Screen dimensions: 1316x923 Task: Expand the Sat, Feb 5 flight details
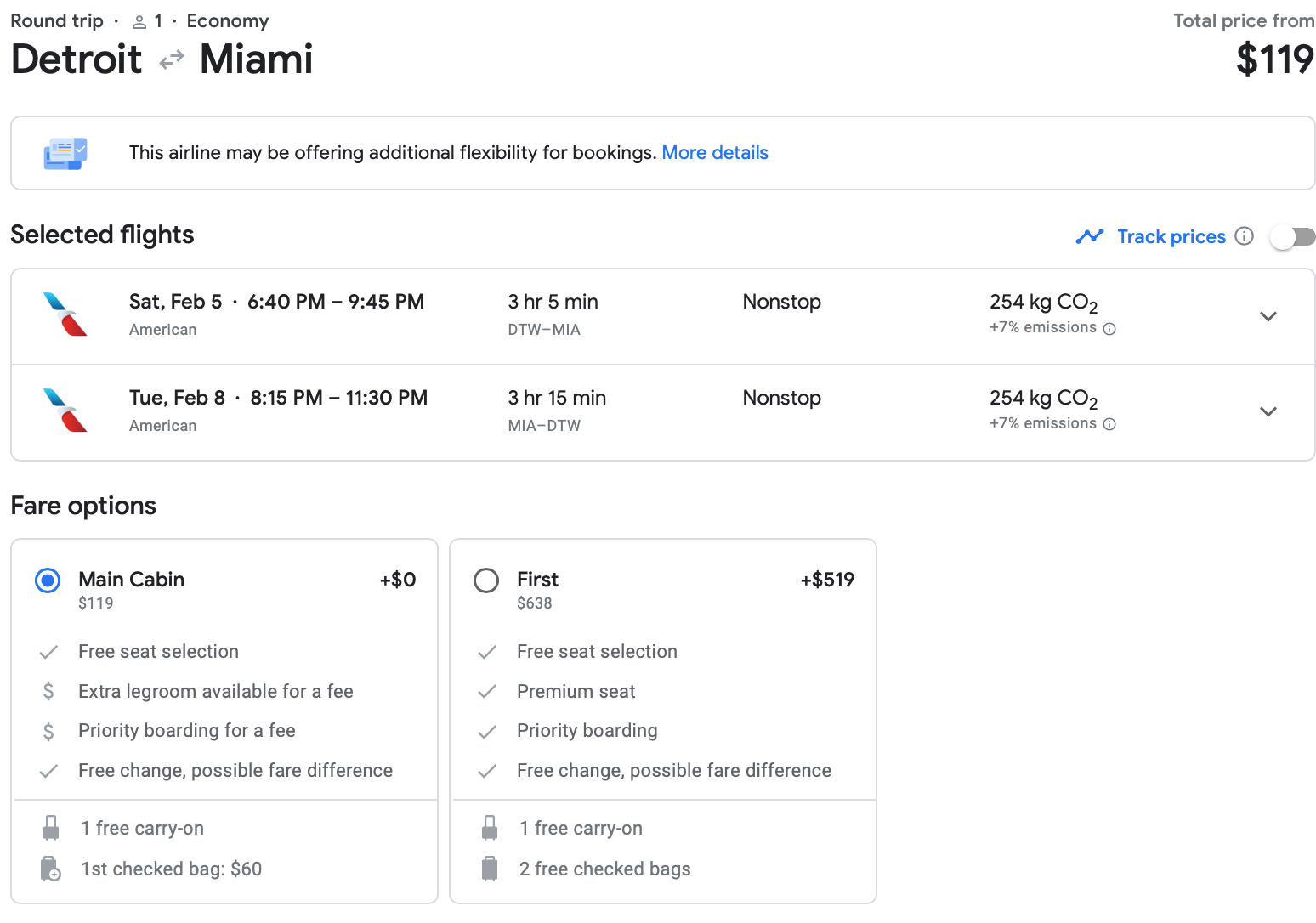click(x=1268, y=316)
